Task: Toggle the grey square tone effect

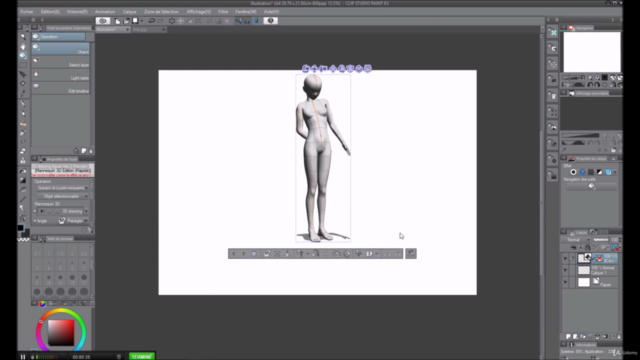Action: (x=591, y=172)
